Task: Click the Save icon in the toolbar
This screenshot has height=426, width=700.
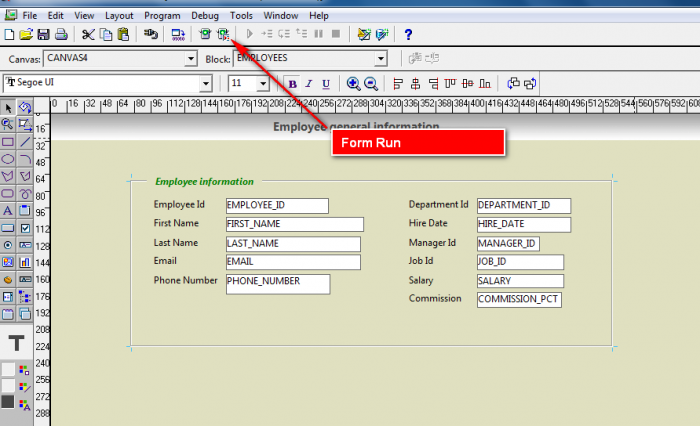Action: pos(43,34)
